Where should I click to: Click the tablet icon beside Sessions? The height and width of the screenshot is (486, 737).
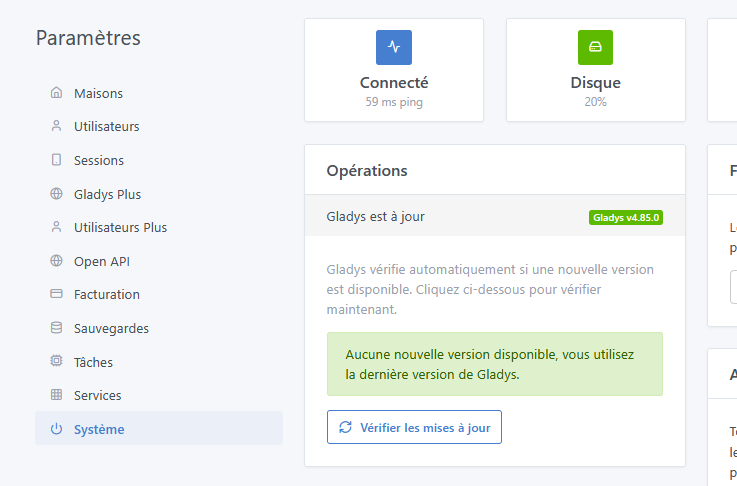(x=56, y=160)
